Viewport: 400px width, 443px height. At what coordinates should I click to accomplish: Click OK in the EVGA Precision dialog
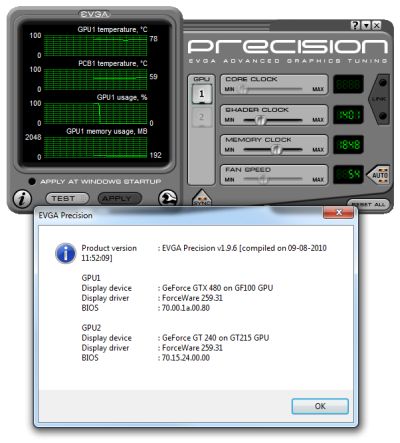click(320, 406)
